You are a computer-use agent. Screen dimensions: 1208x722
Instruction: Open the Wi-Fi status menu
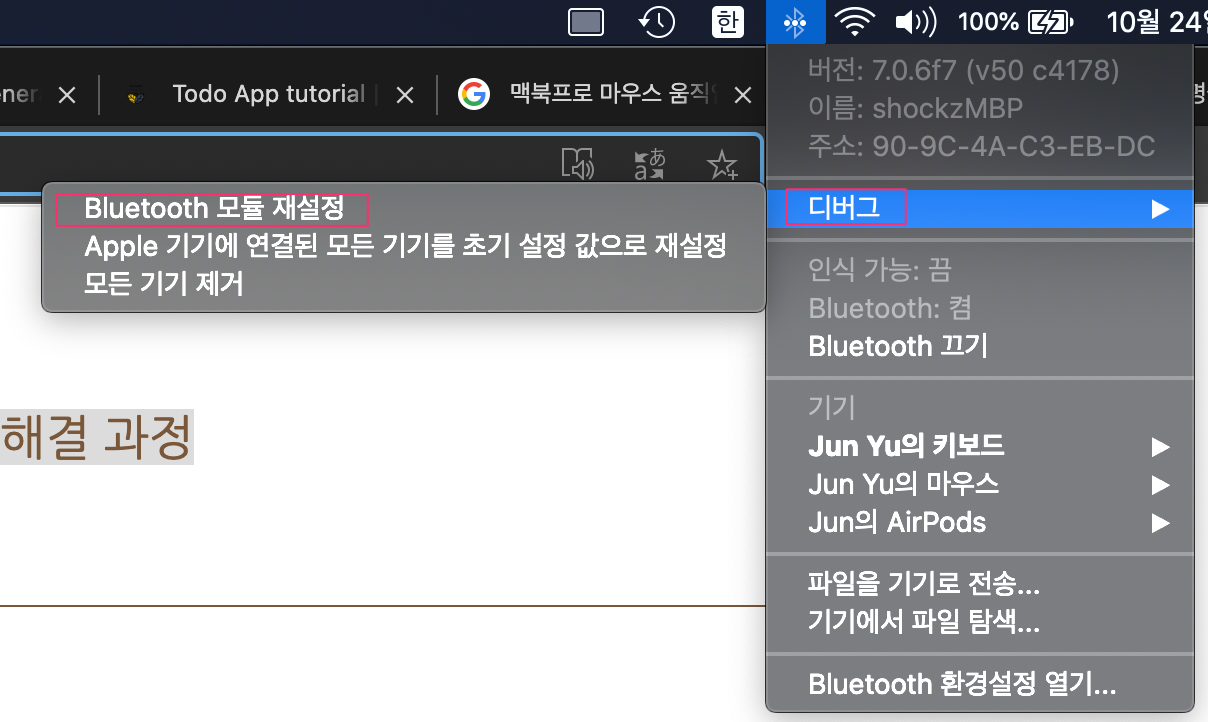point(856,22)
